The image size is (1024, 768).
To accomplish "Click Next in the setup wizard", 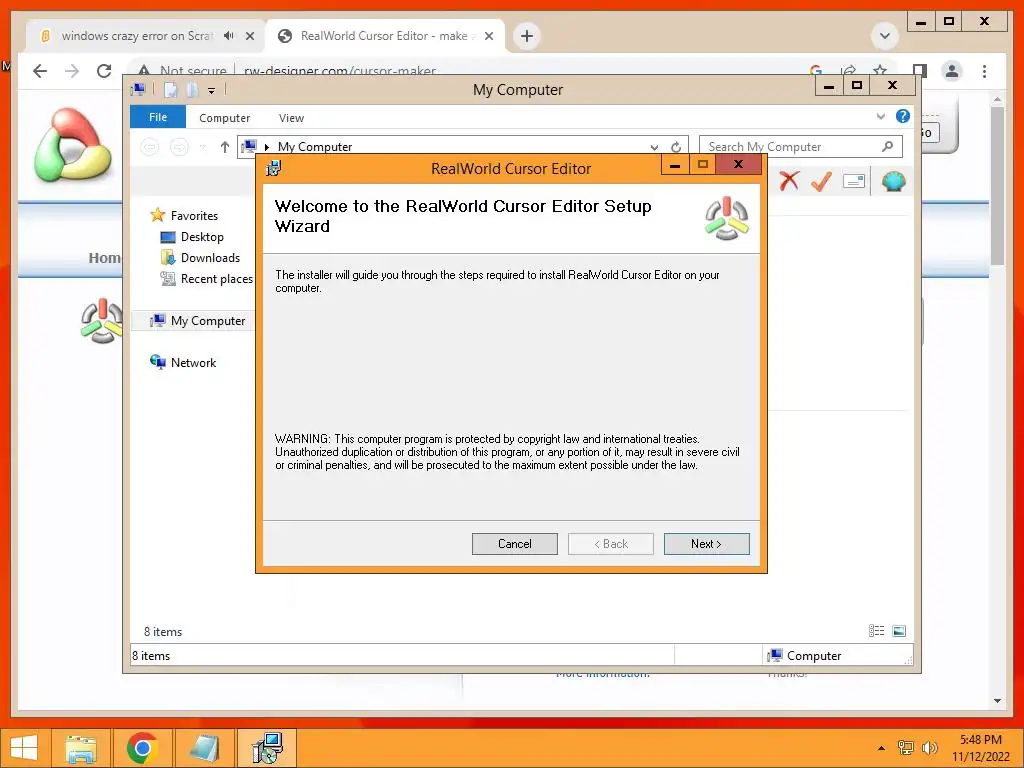I will tap(706, 543).
